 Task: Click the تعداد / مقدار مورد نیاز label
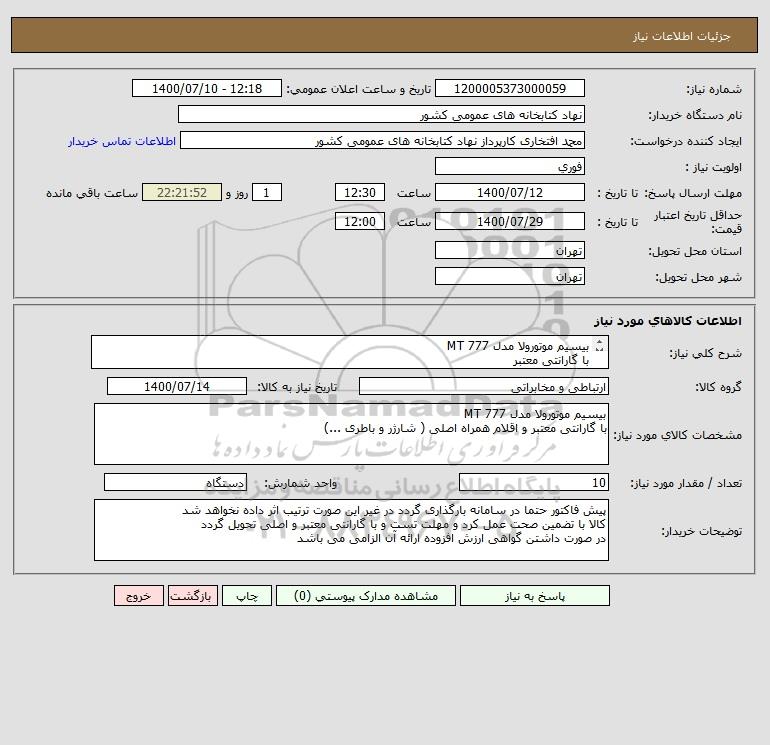(x=686, y=483)
